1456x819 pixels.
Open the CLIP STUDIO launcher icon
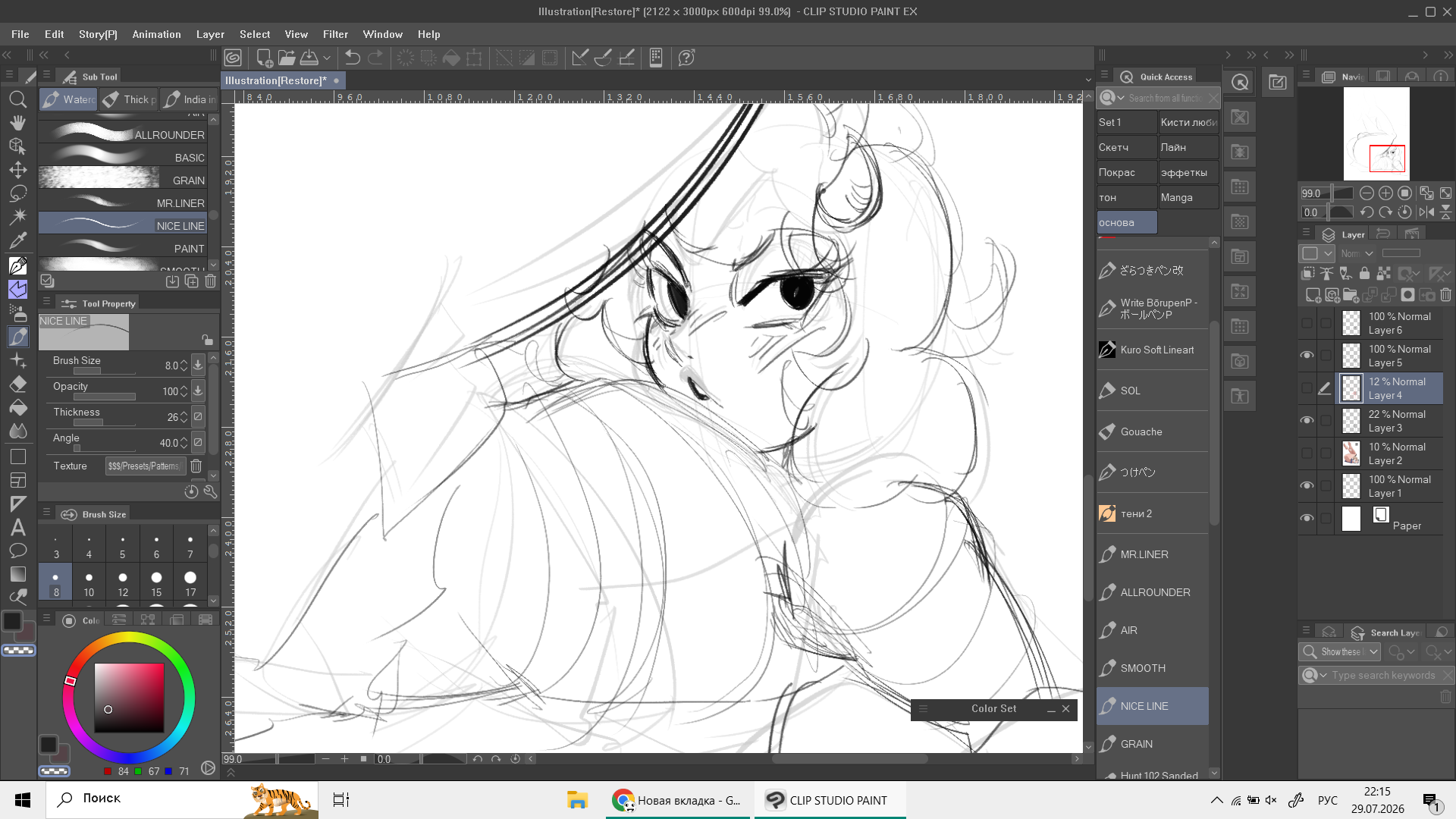coord(233,58)
